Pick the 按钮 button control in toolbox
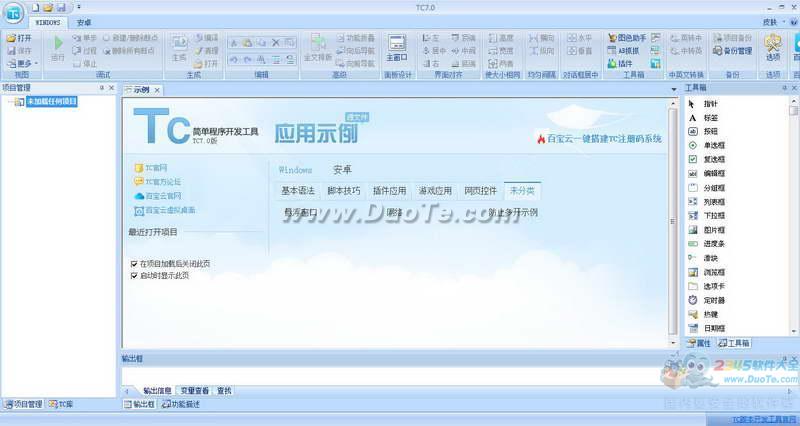 [709, 131]
